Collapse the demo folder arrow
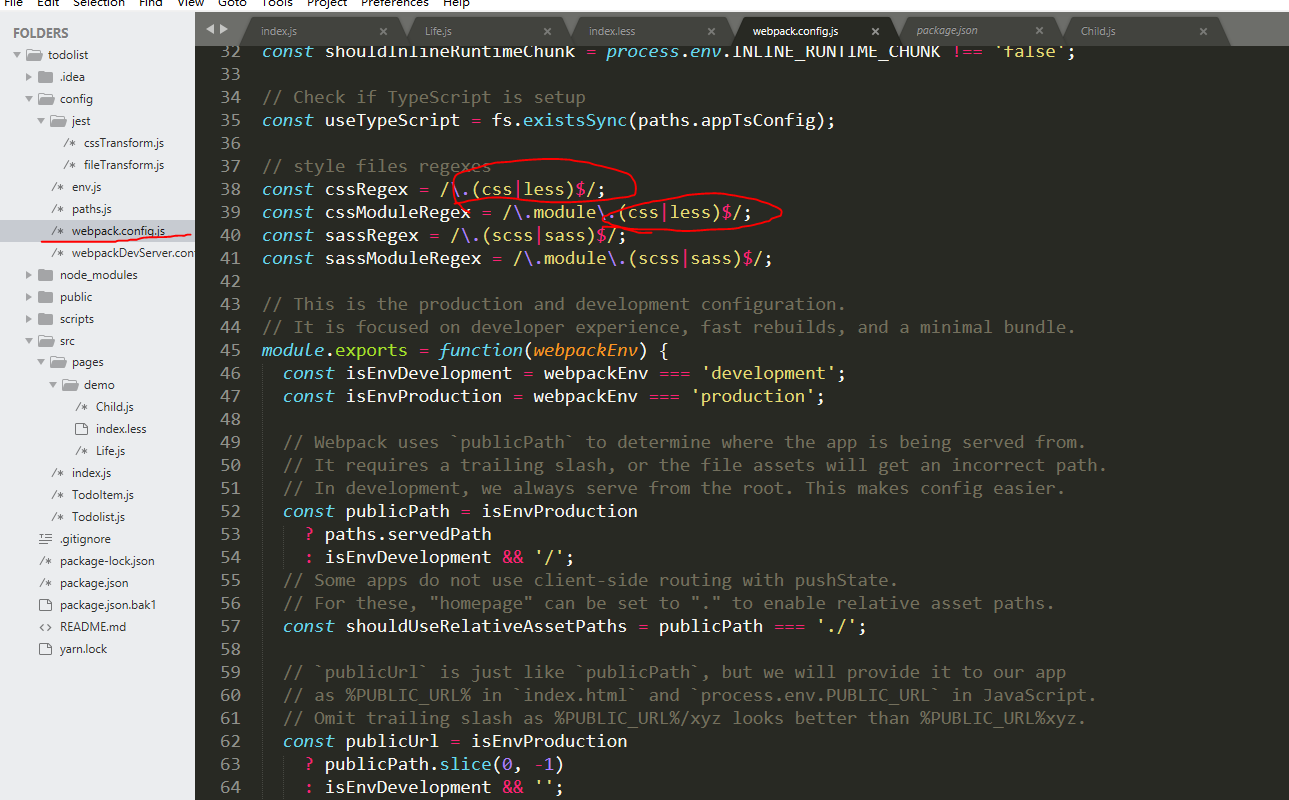This screenshot has height=800, width=1289. pos(53,385)
